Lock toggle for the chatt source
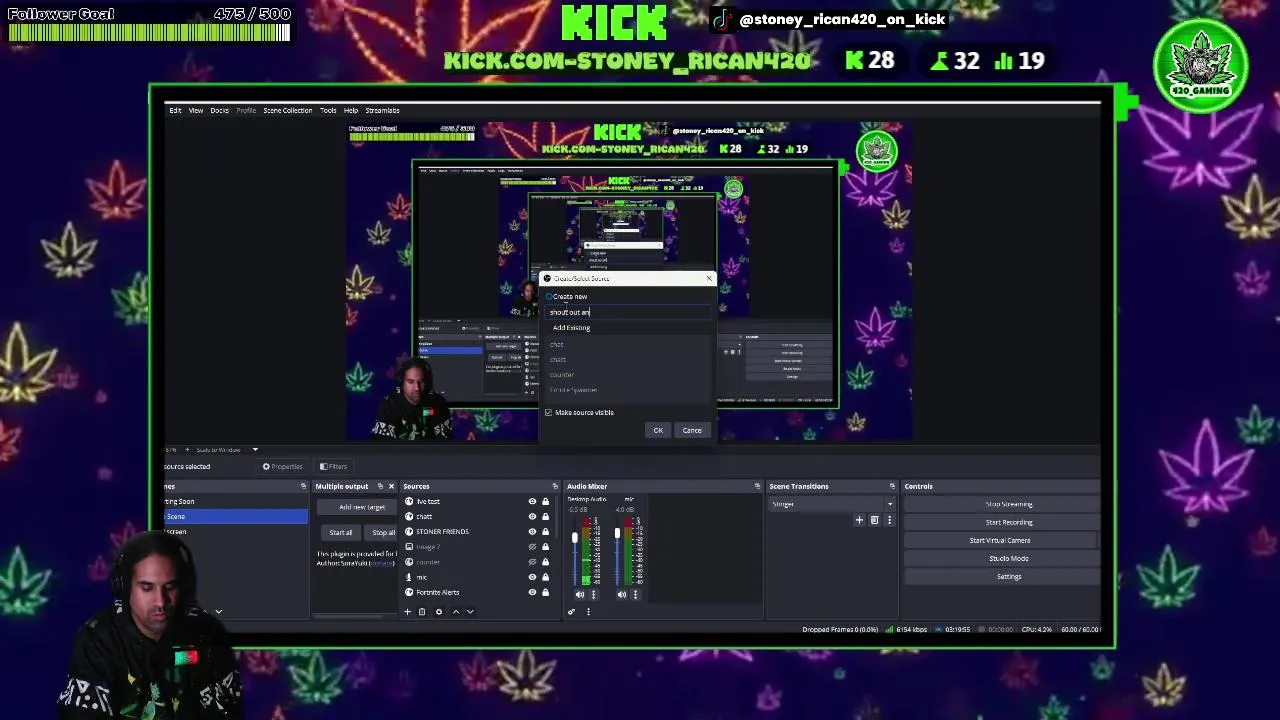 [545, 516]
